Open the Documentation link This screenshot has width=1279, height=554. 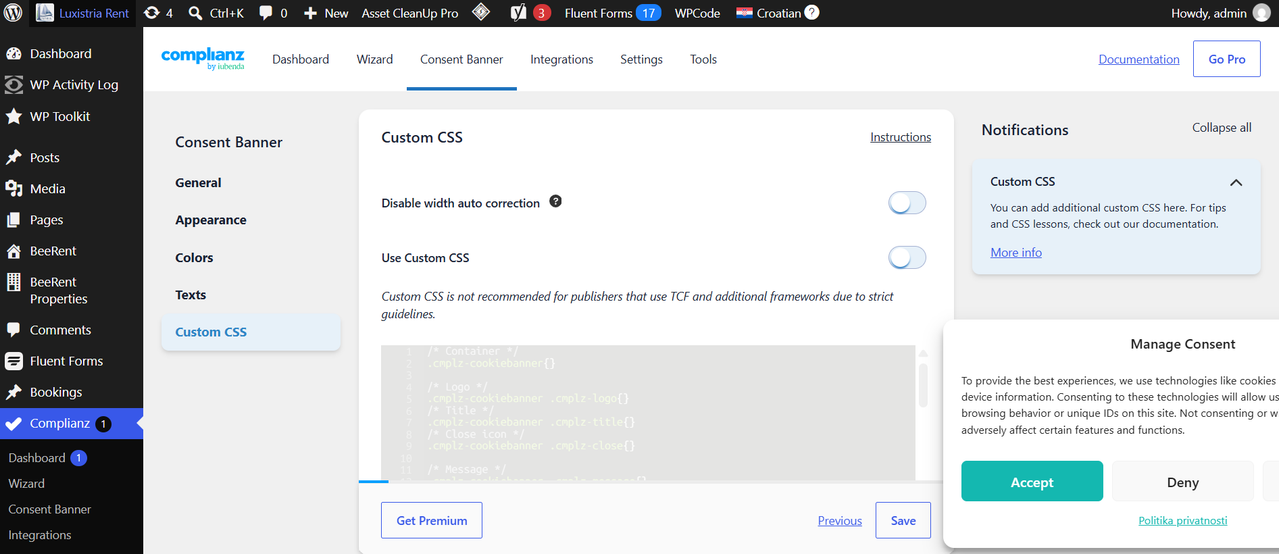point(1139,59)
